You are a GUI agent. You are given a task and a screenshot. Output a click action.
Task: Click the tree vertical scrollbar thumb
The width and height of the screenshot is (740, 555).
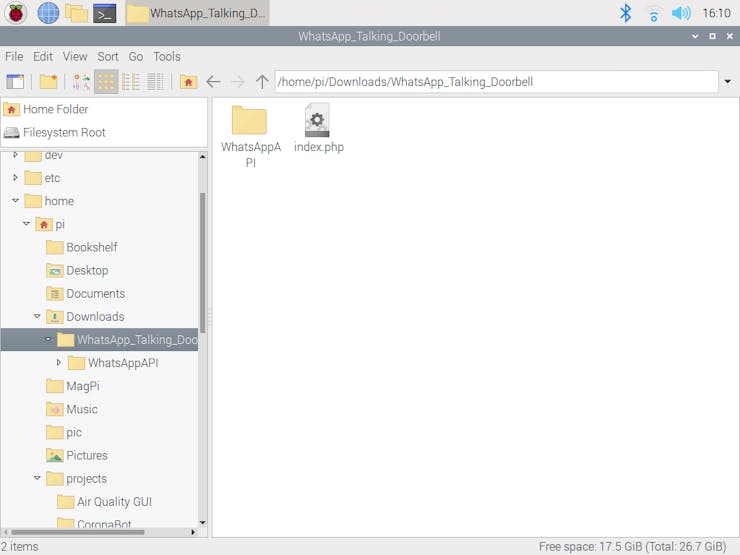point(202,263)
